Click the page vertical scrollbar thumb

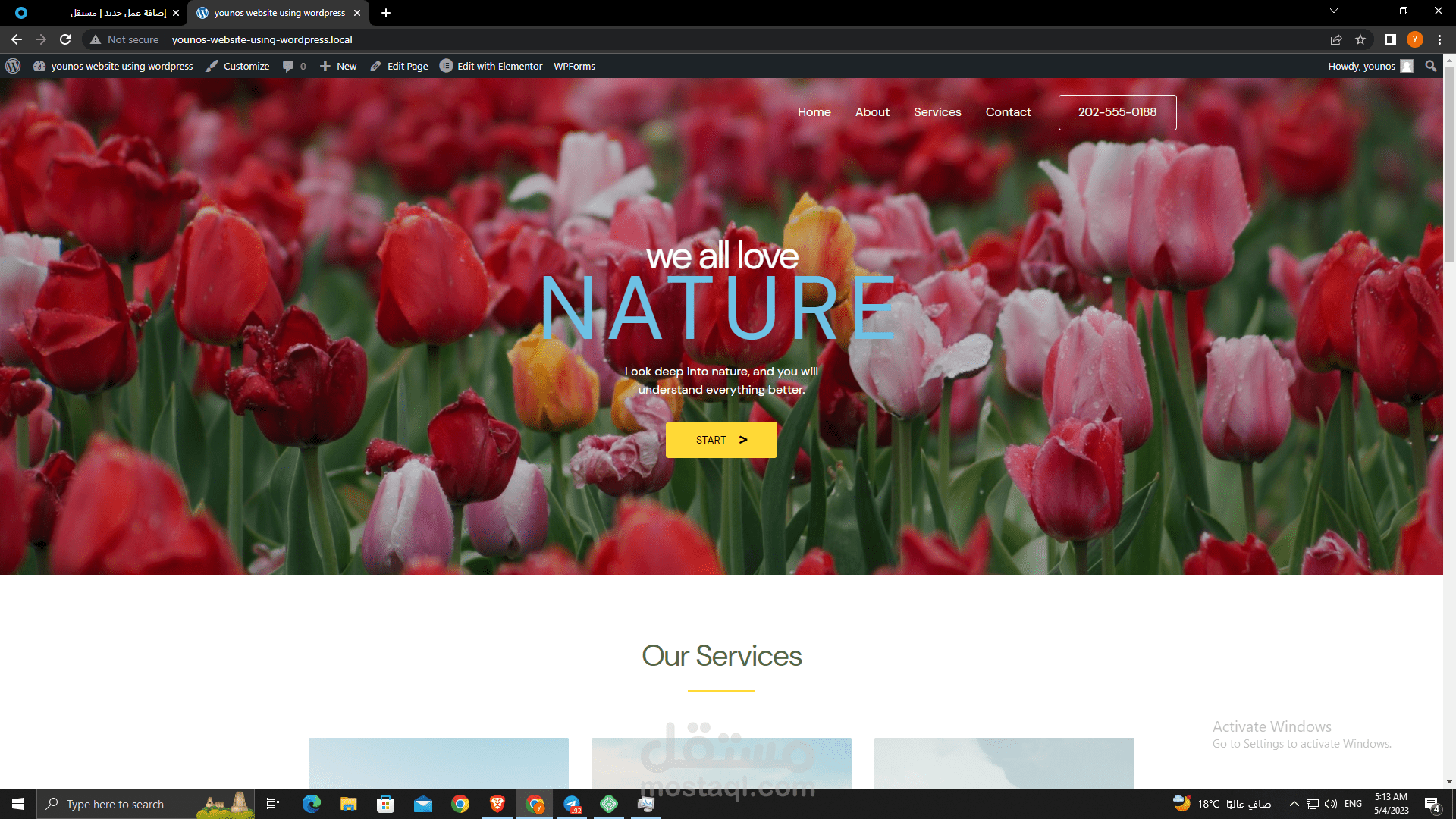coord(1449,163)
